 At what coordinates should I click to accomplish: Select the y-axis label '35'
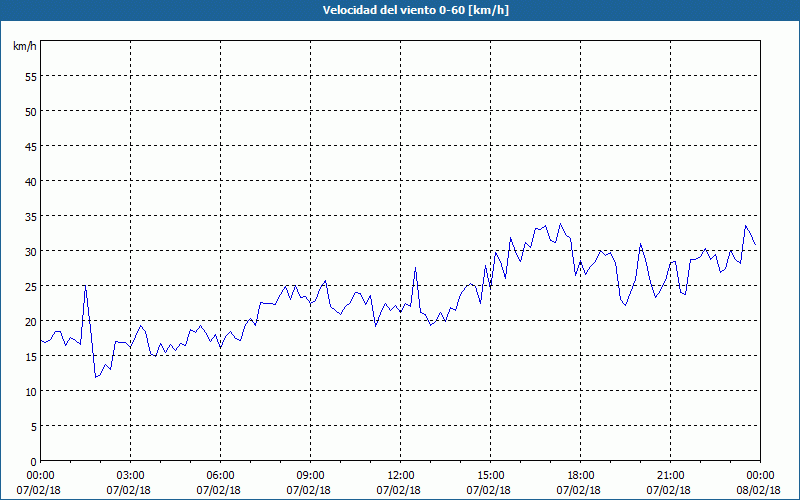tap(31, 216)
